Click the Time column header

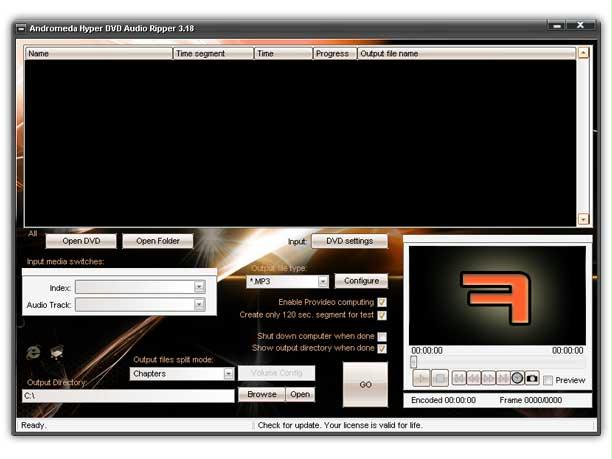283,53
